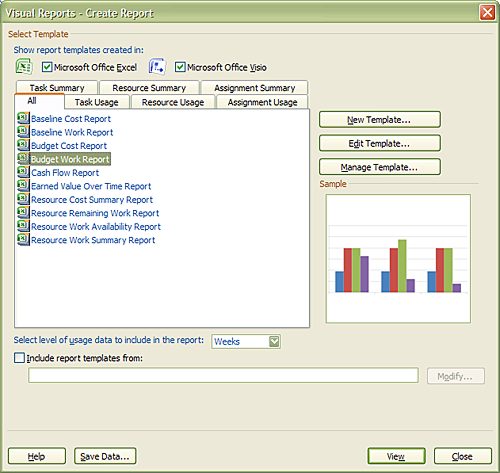Open the Assignment Usage tab
This screenshot has width=500, height=473.
pos(262,102)
